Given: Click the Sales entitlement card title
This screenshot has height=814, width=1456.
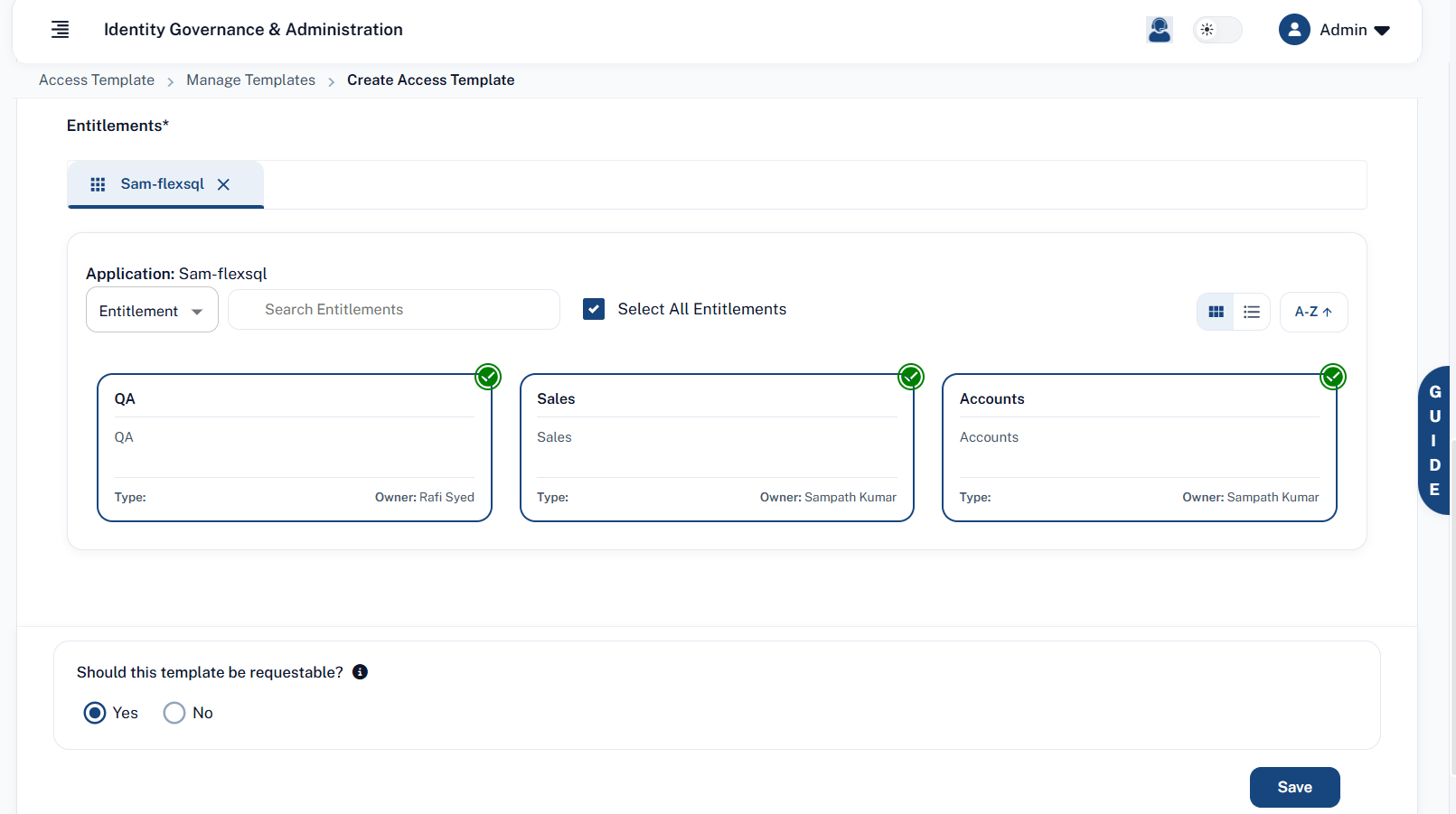Looking at the screenshot, I should click(x=556, y=398).
